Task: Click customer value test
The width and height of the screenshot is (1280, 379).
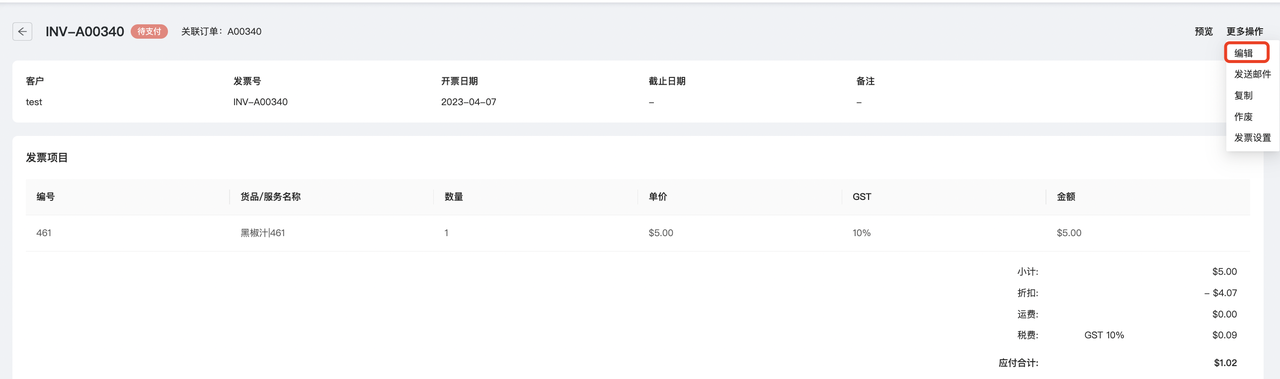Action: click(34, 102)
